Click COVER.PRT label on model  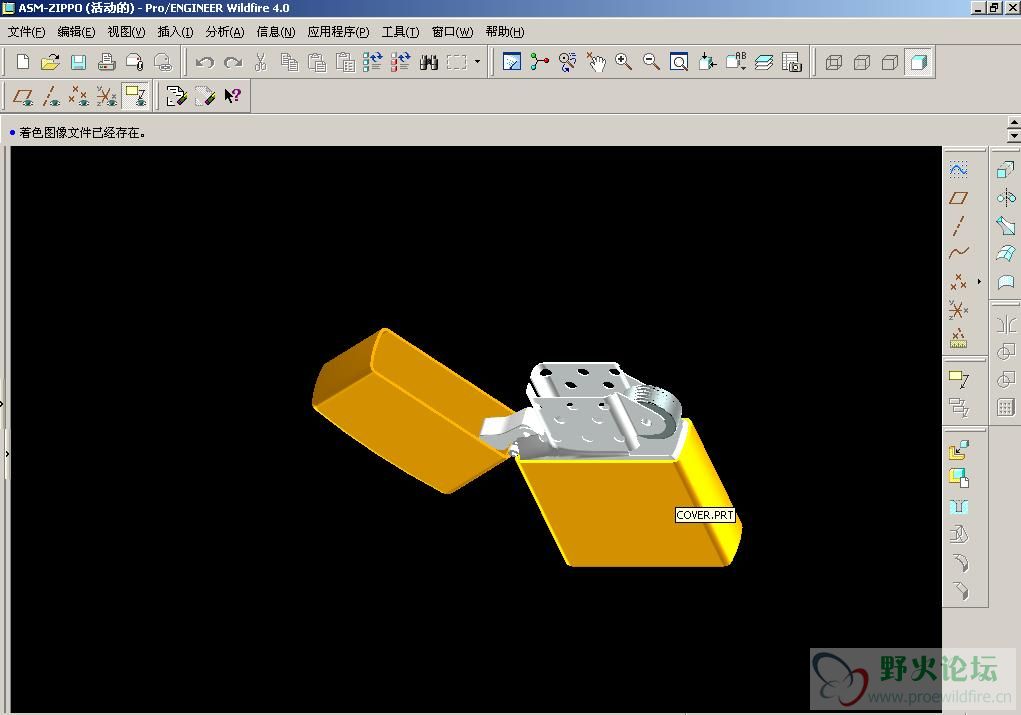point(705,515)
